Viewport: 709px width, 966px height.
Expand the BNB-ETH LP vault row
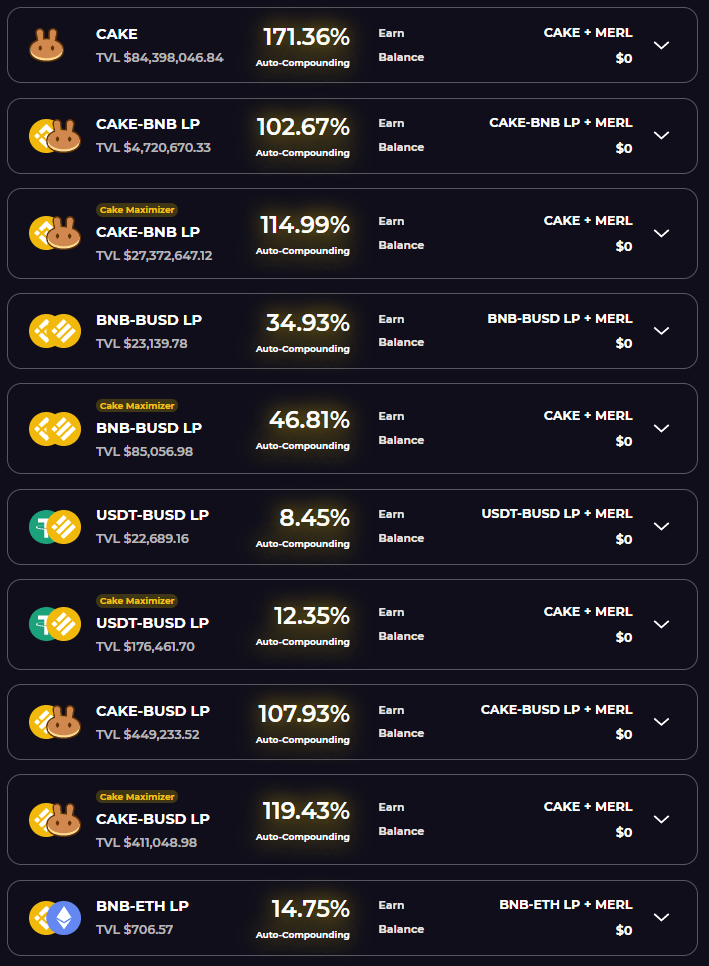661,916
